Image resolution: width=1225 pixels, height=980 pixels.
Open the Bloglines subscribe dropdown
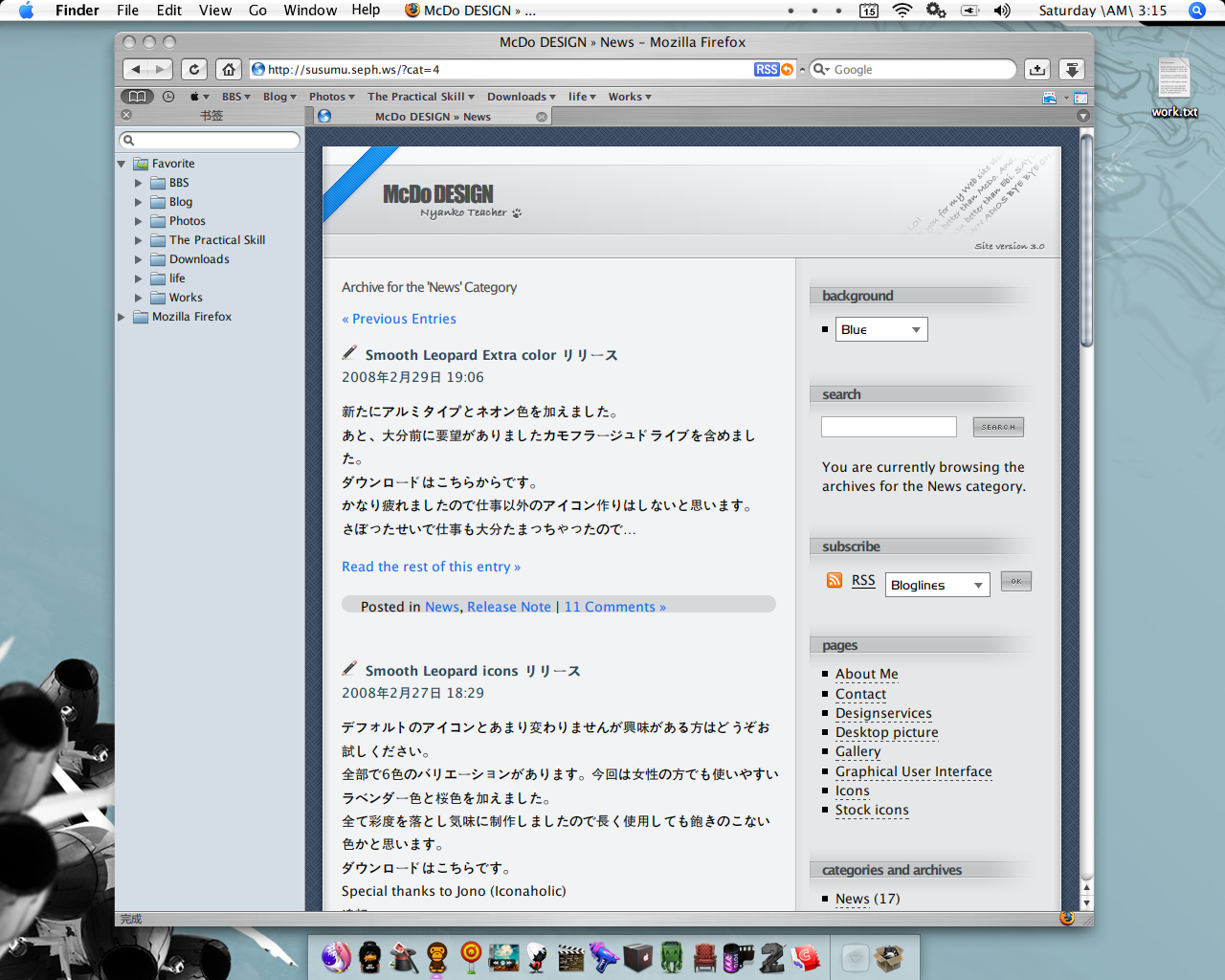click(938, 585)
